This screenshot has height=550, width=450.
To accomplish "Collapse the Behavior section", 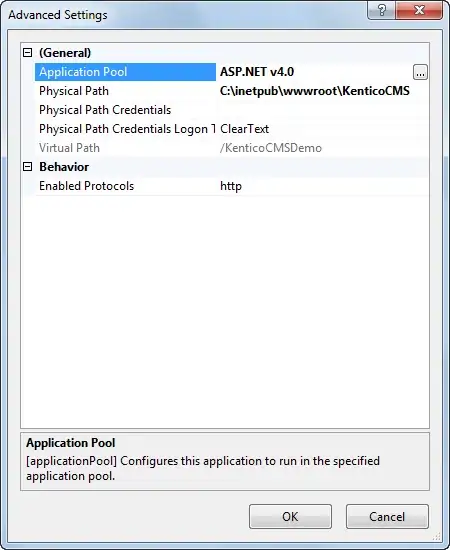I will tap(27, 167).
